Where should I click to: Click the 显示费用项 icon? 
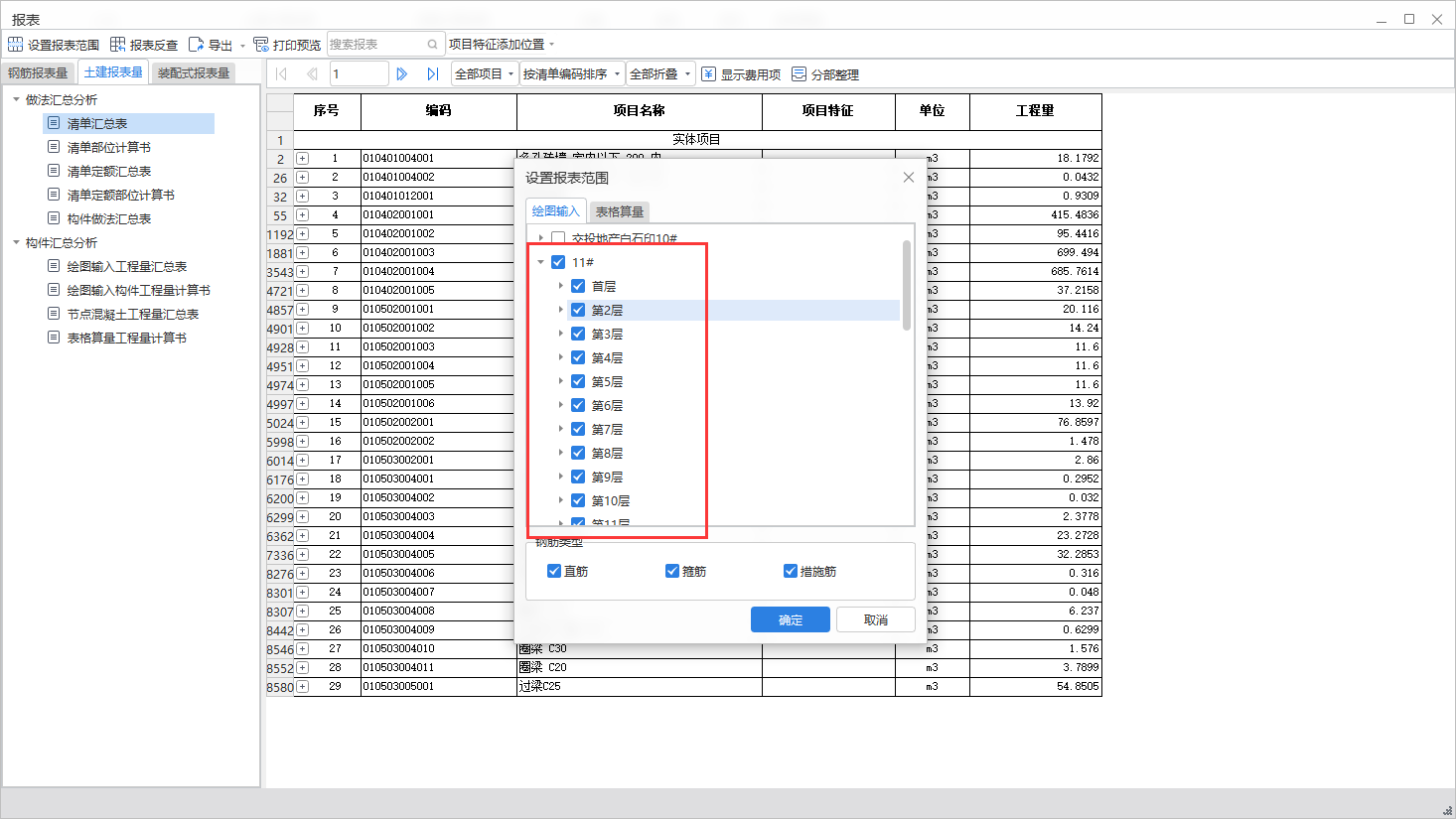coord(708,74)
